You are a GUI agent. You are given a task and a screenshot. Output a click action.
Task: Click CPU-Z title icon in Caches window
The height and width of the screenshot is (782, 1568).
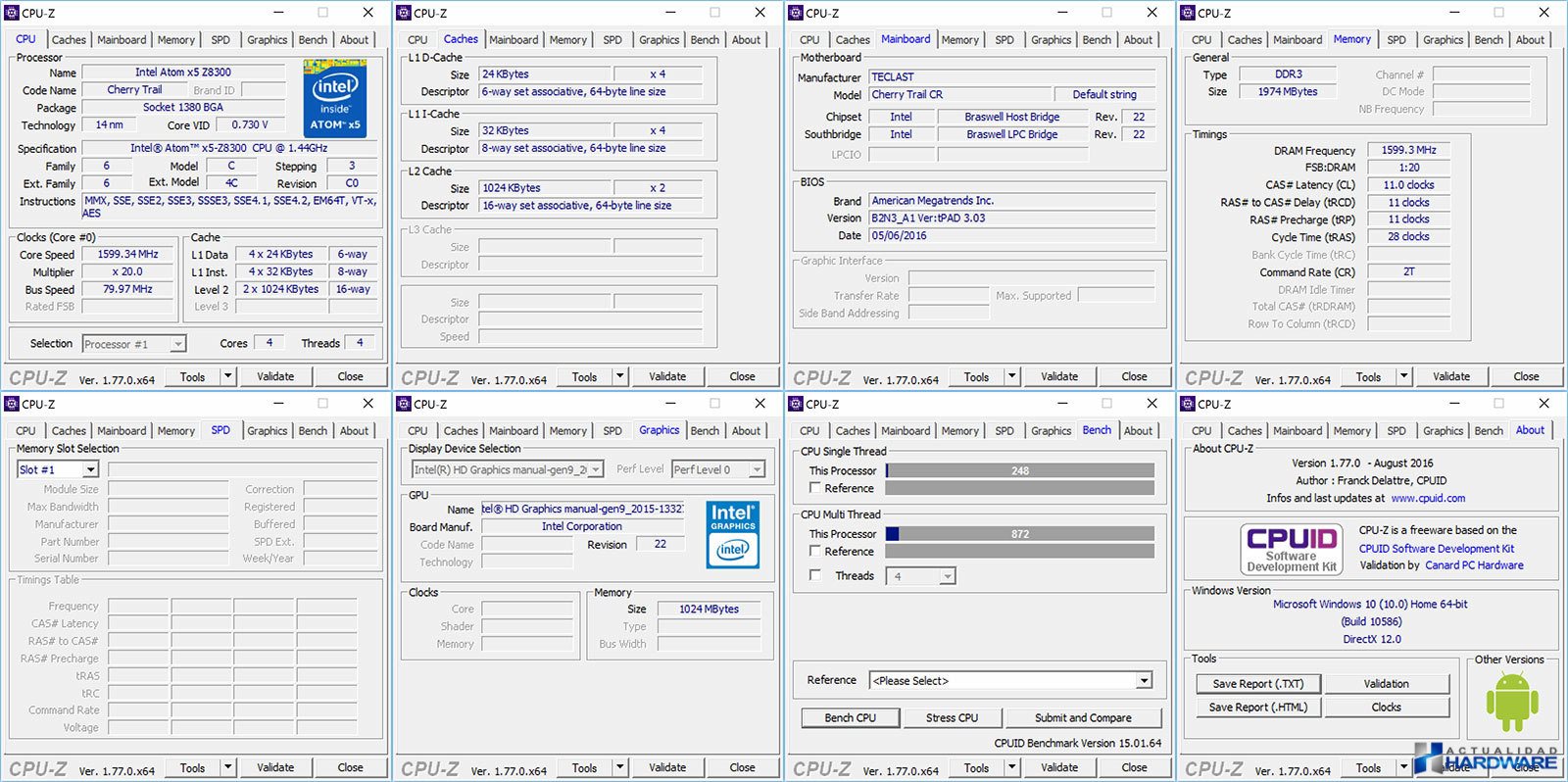coord(404,13)
